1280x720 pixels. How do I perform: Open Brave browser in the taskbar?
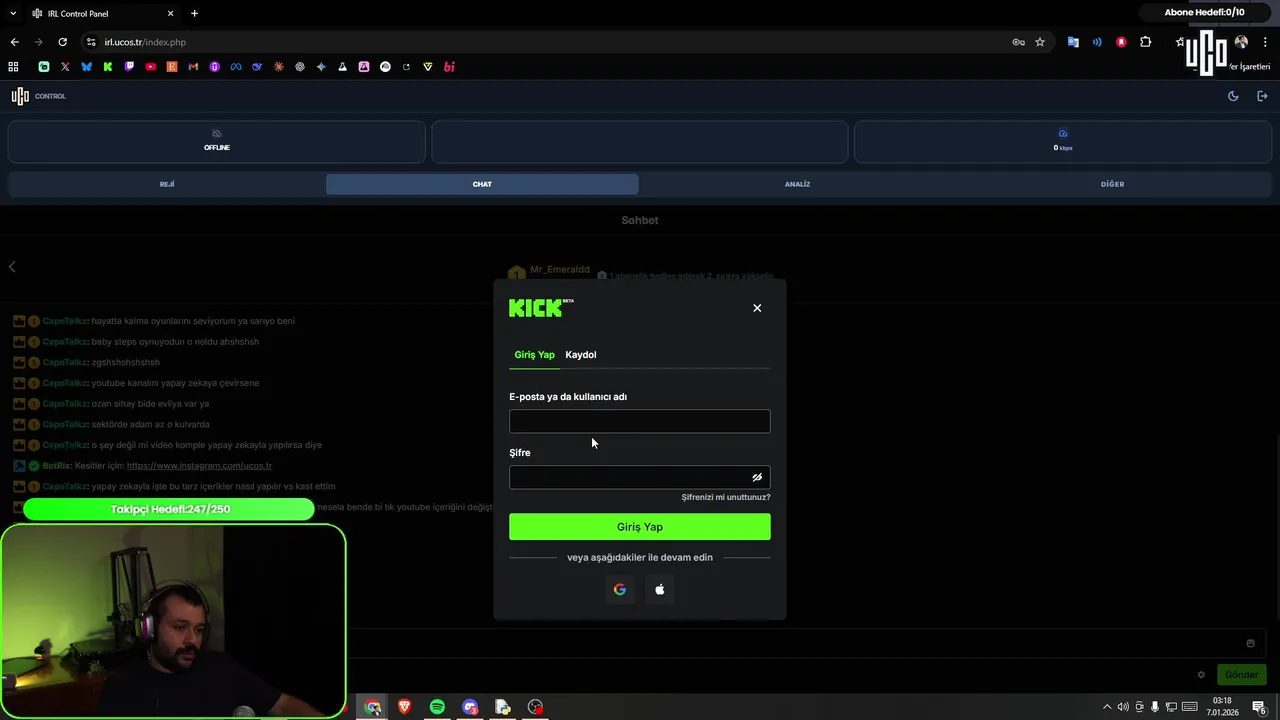(x=405, y=707)
